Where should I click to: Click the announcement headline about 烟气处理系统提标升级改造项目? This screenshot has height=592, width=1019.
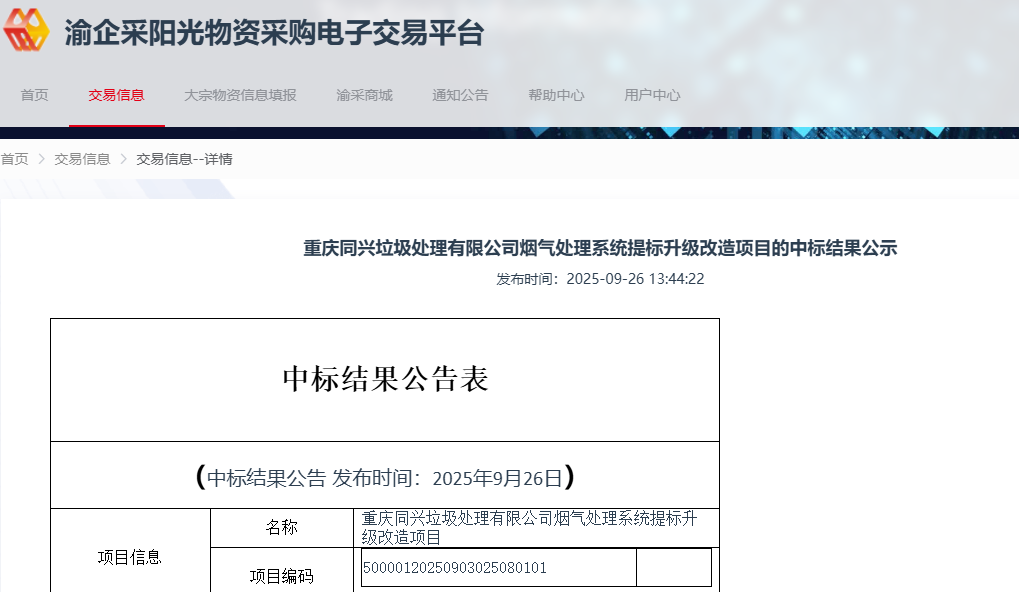tap(600, 248)
